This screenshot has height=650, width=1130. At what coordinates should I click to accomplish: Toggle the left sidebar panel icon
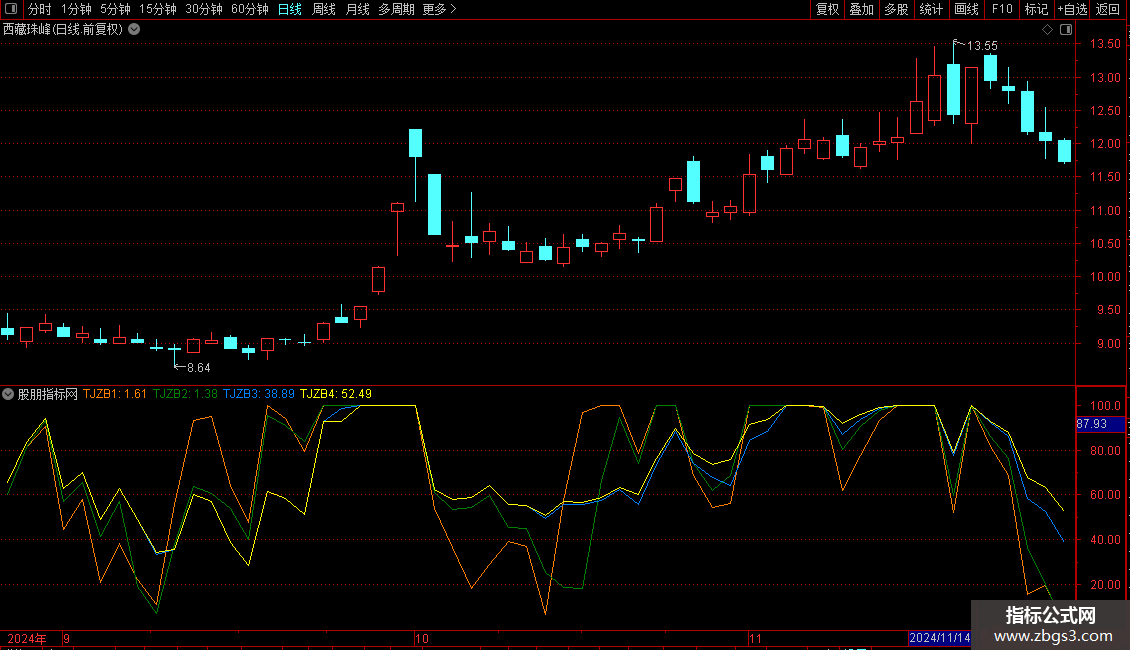coord(11,9)
